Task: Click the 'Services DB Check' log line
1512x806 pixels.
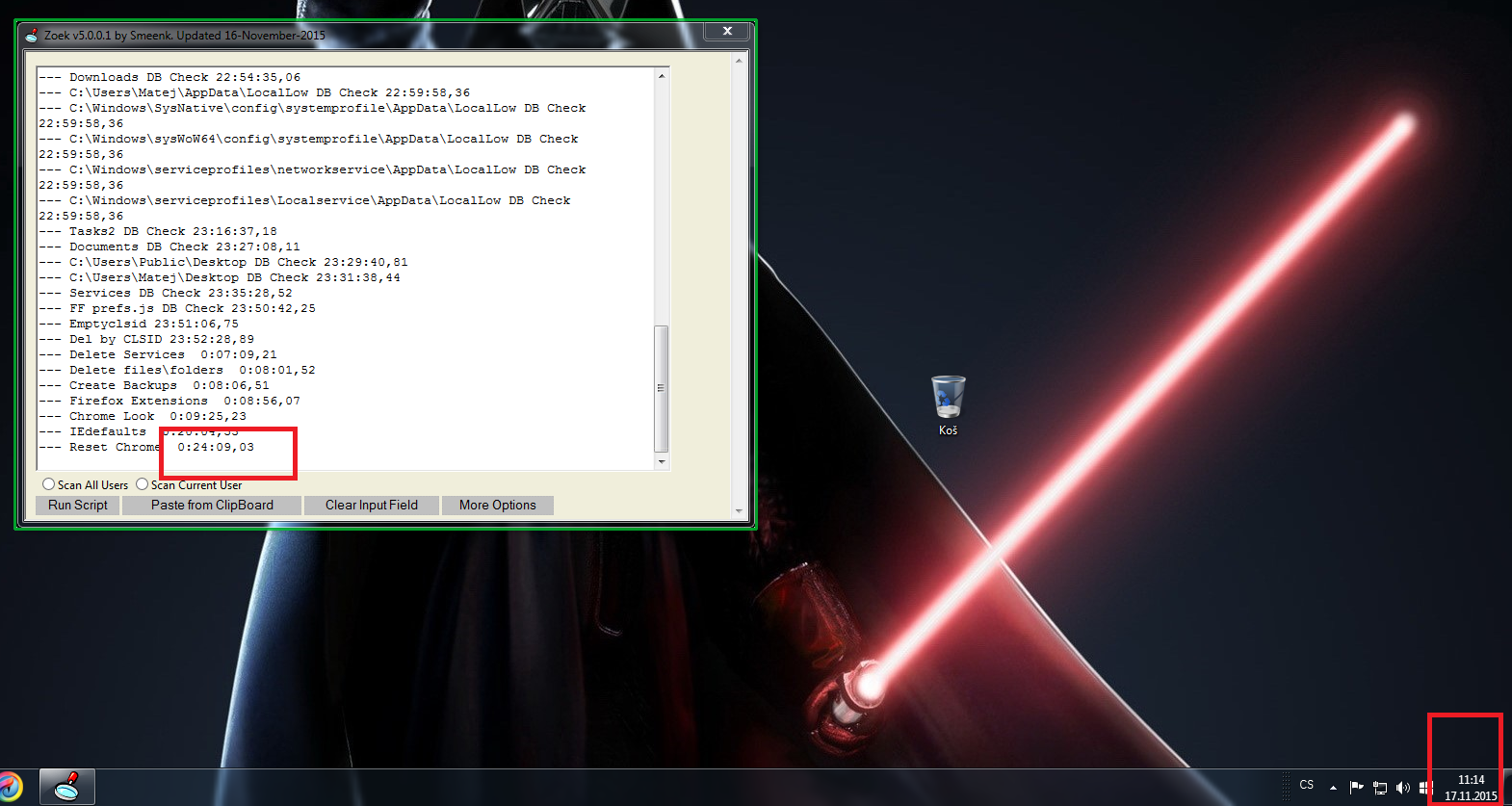Action: pyautogui.click(x=166, y=293)
